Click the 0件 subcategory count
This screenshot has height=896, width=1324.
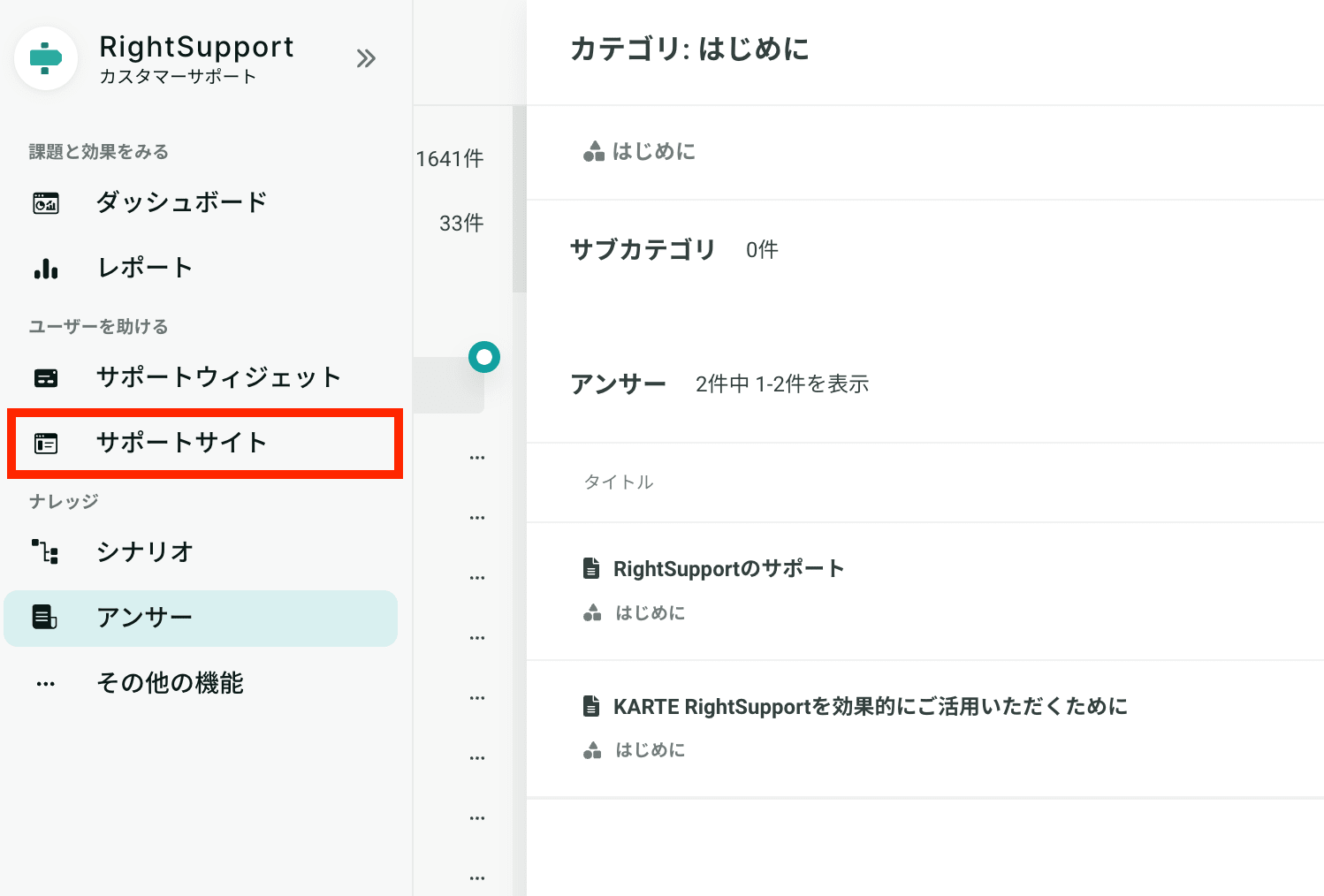click(762, 250)
